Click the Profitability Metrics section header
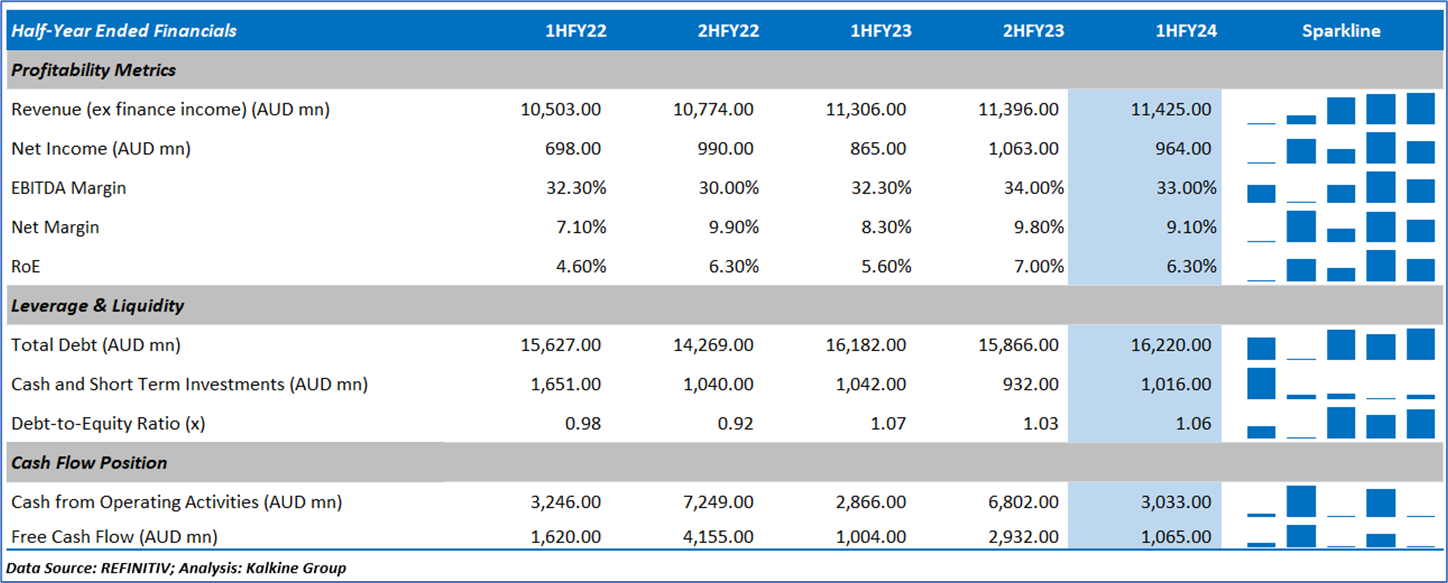The height and width of the screenshot is (583, 1448). click(94, 70)
